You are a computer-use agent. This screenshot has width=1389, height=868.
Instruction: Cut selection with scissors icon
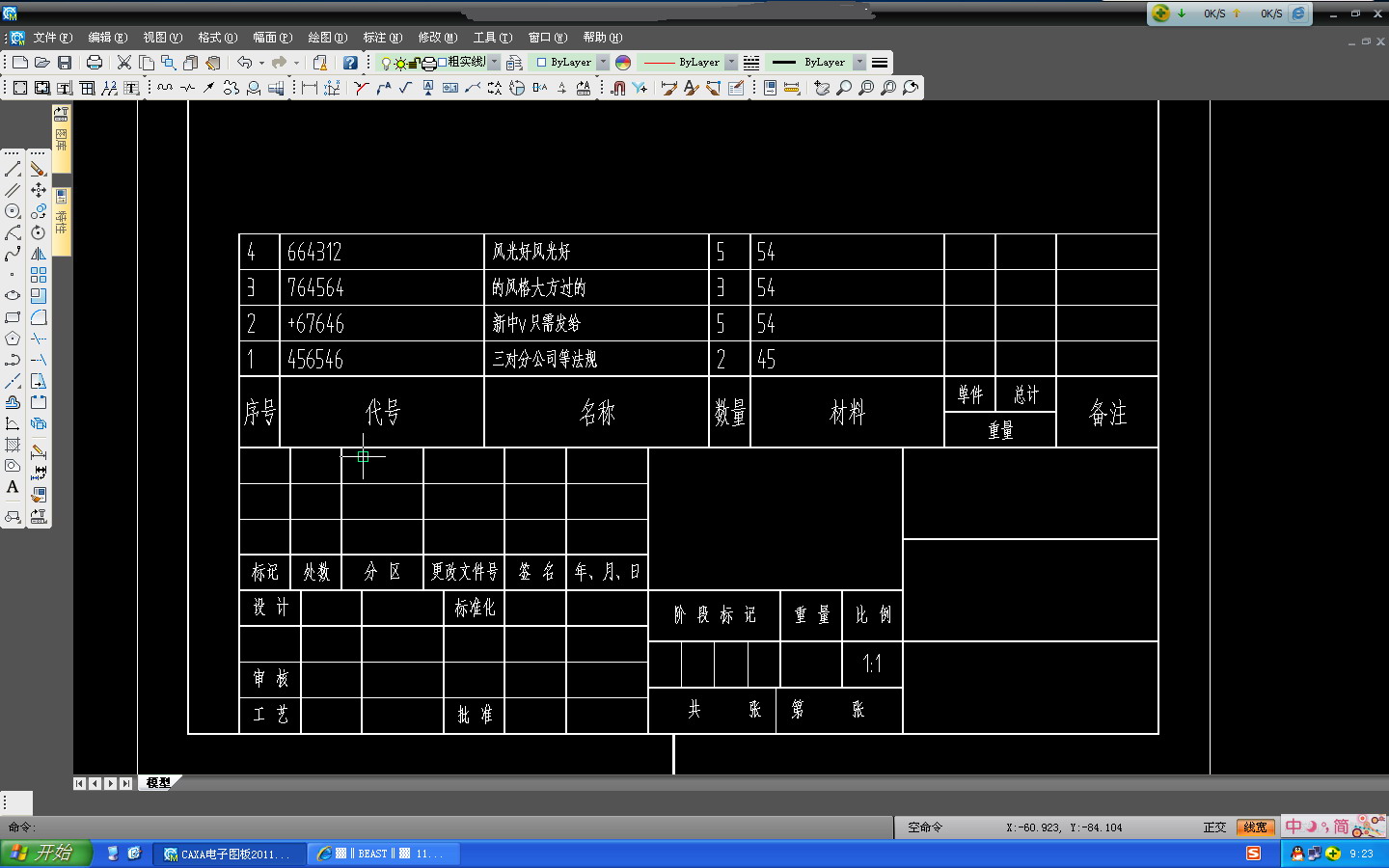(124, 63)
